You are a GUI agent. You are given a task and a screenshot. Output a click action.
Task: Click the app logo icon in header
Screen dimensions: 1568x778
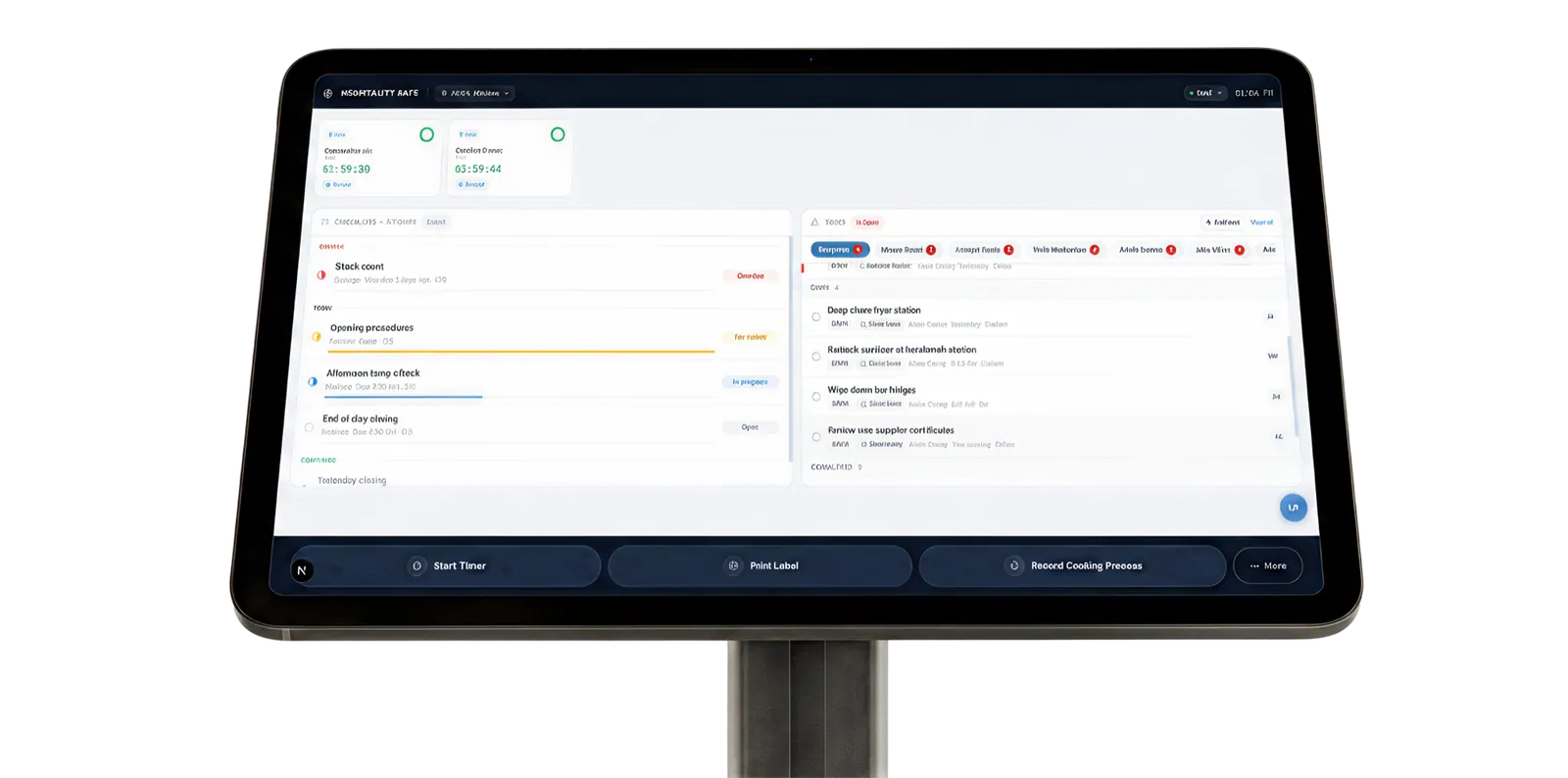click(328, 93)
